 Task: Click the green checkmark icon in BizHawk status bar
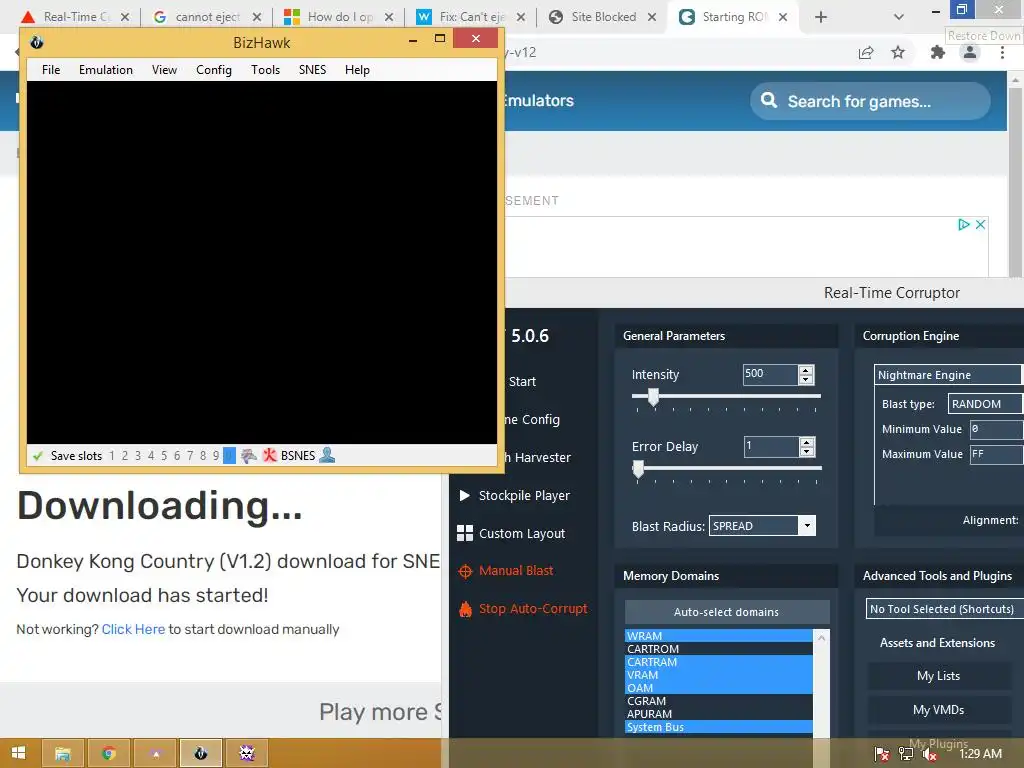[x=37, y=456]
